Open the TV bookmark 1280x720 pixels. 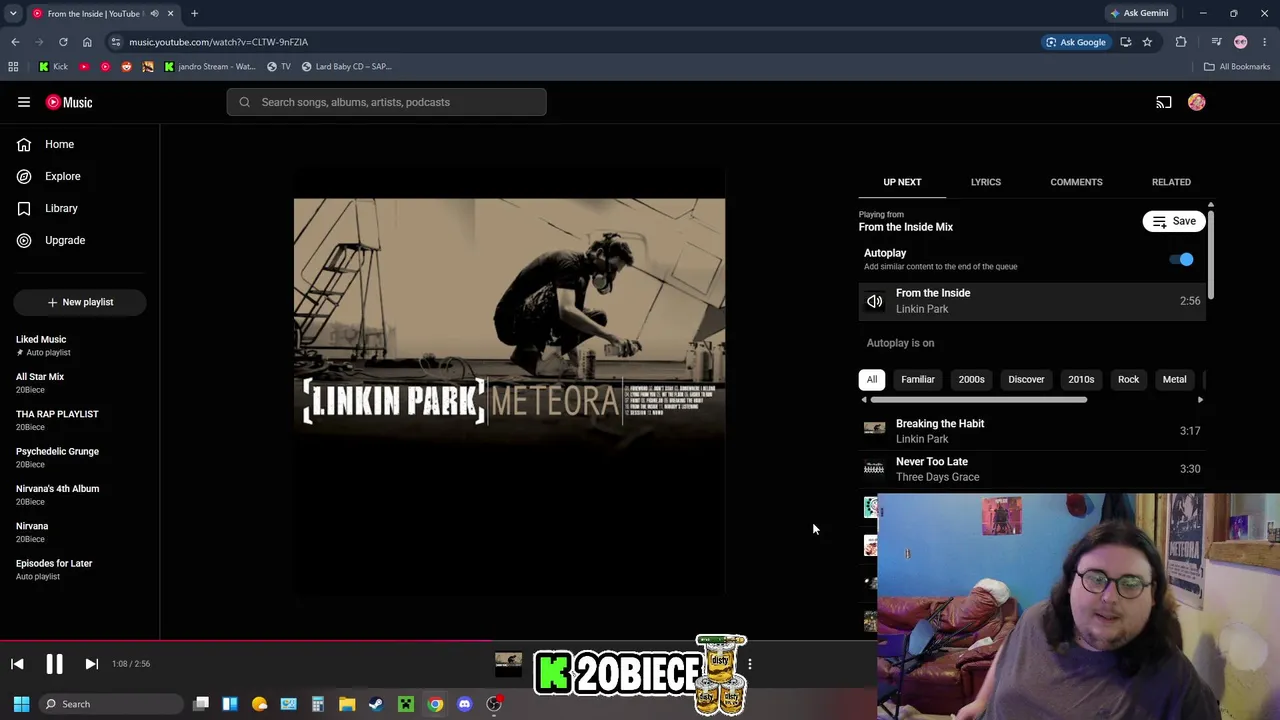[x=278, y=67]
